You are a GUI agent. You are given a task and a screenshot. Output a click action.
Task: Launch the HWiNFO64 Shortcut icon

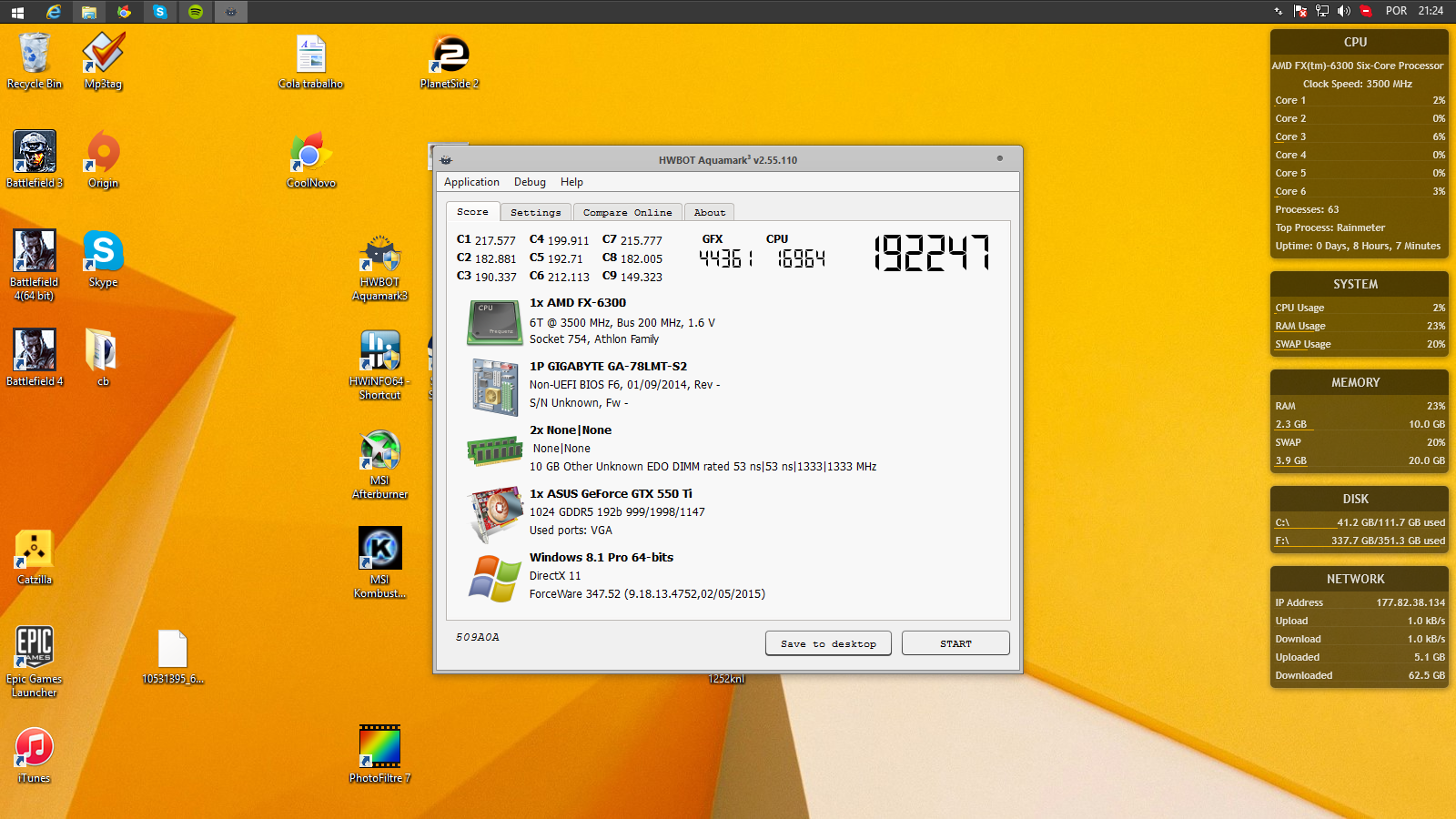[x=379, y=365]
